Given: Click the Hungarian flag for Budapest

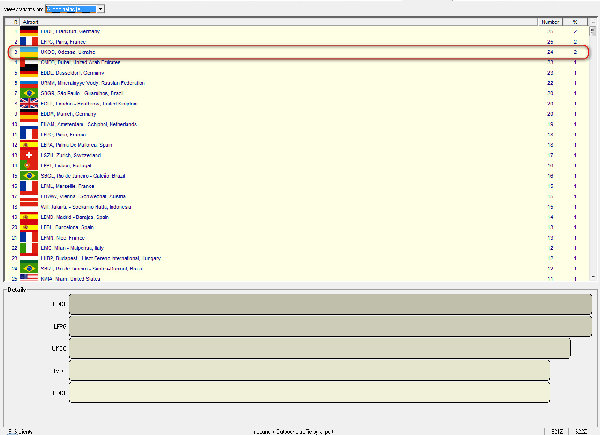Looking at the screenshot, I should point(29,259).
